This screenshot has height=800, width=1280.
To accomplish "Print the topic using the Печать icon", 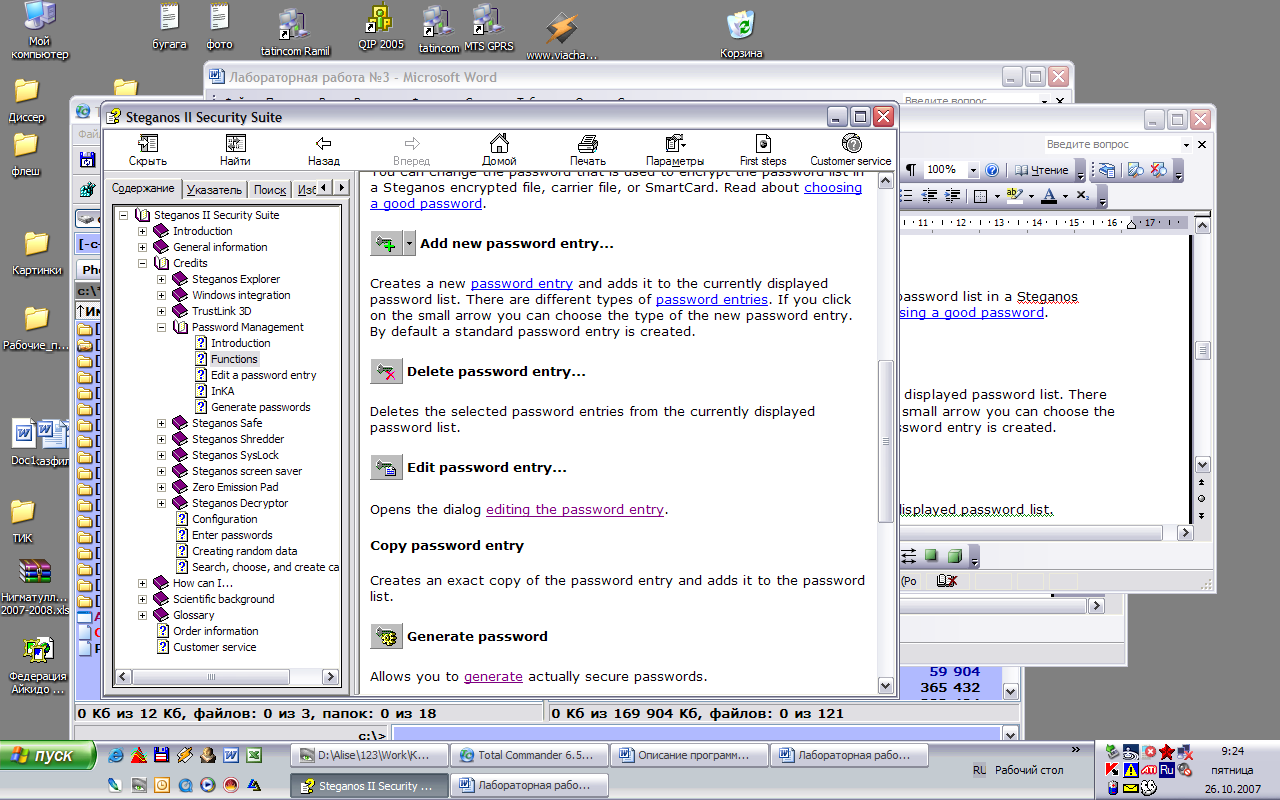I will point(587,150).
